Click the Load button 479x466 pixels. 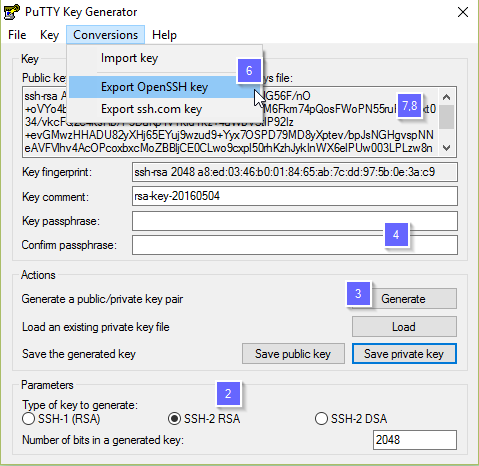click(x=404, y=327)
